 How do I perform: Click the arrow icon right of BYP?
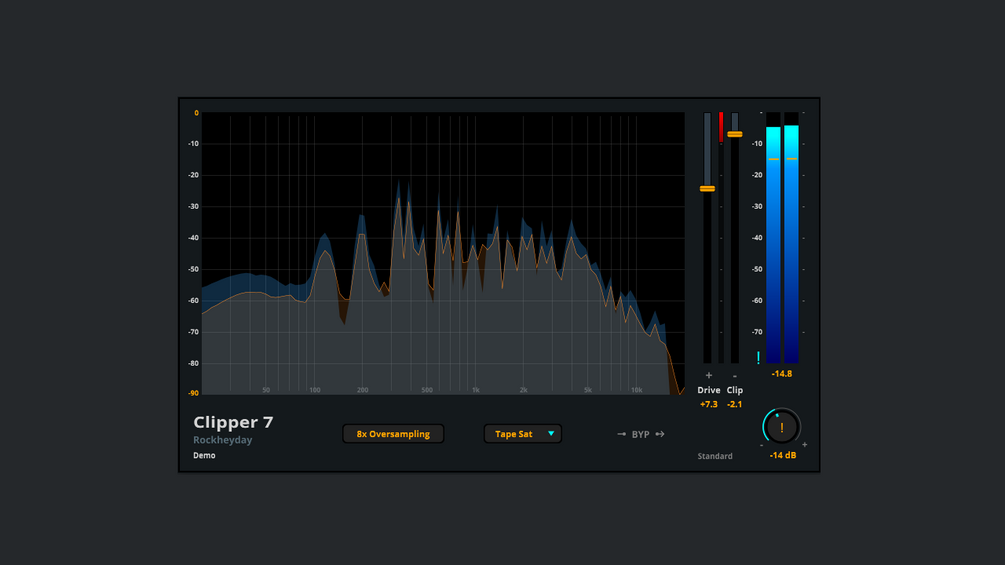(x=660, y=434)
